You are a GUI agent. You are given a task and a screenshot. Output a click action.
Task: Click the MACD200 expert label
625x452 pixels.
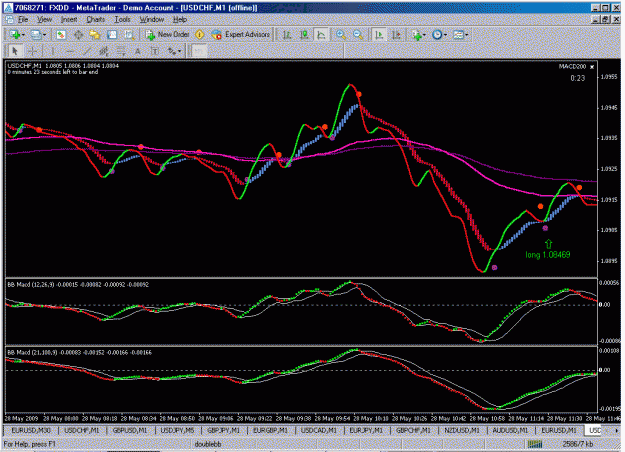point(572,67)
